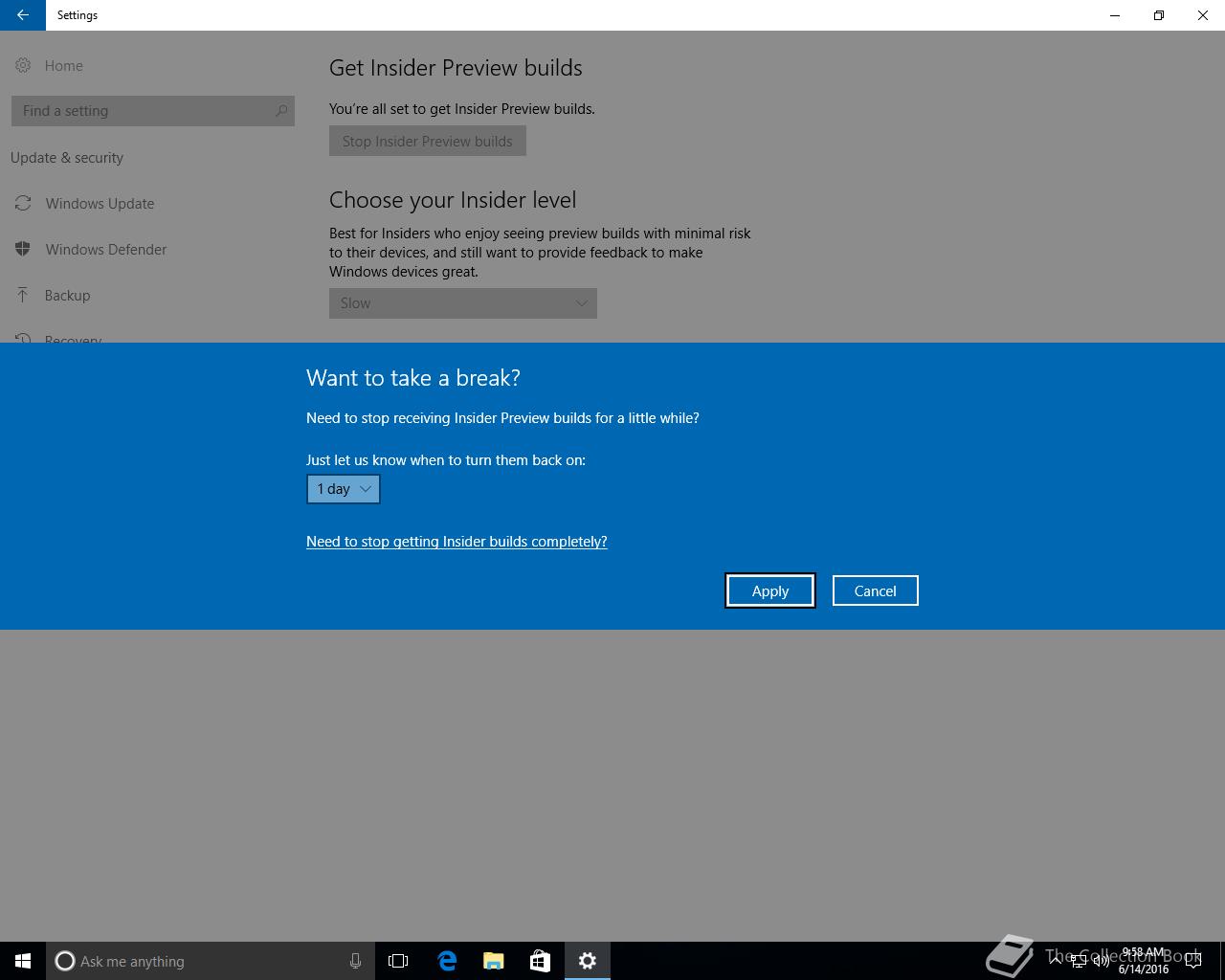Click the Cortana circle icon

[x=65, y=961]
